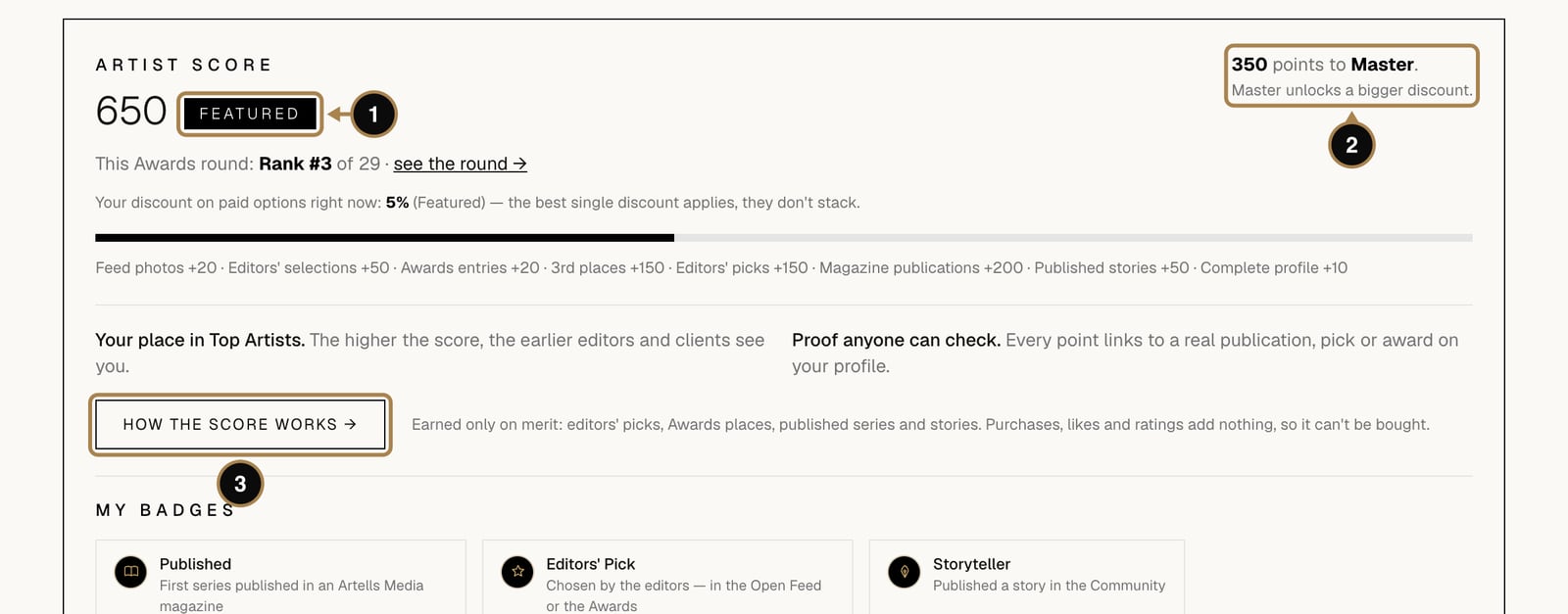Click the MY BADGES heading
This screenshot has height=614, width=1568.
coord(166,510)
